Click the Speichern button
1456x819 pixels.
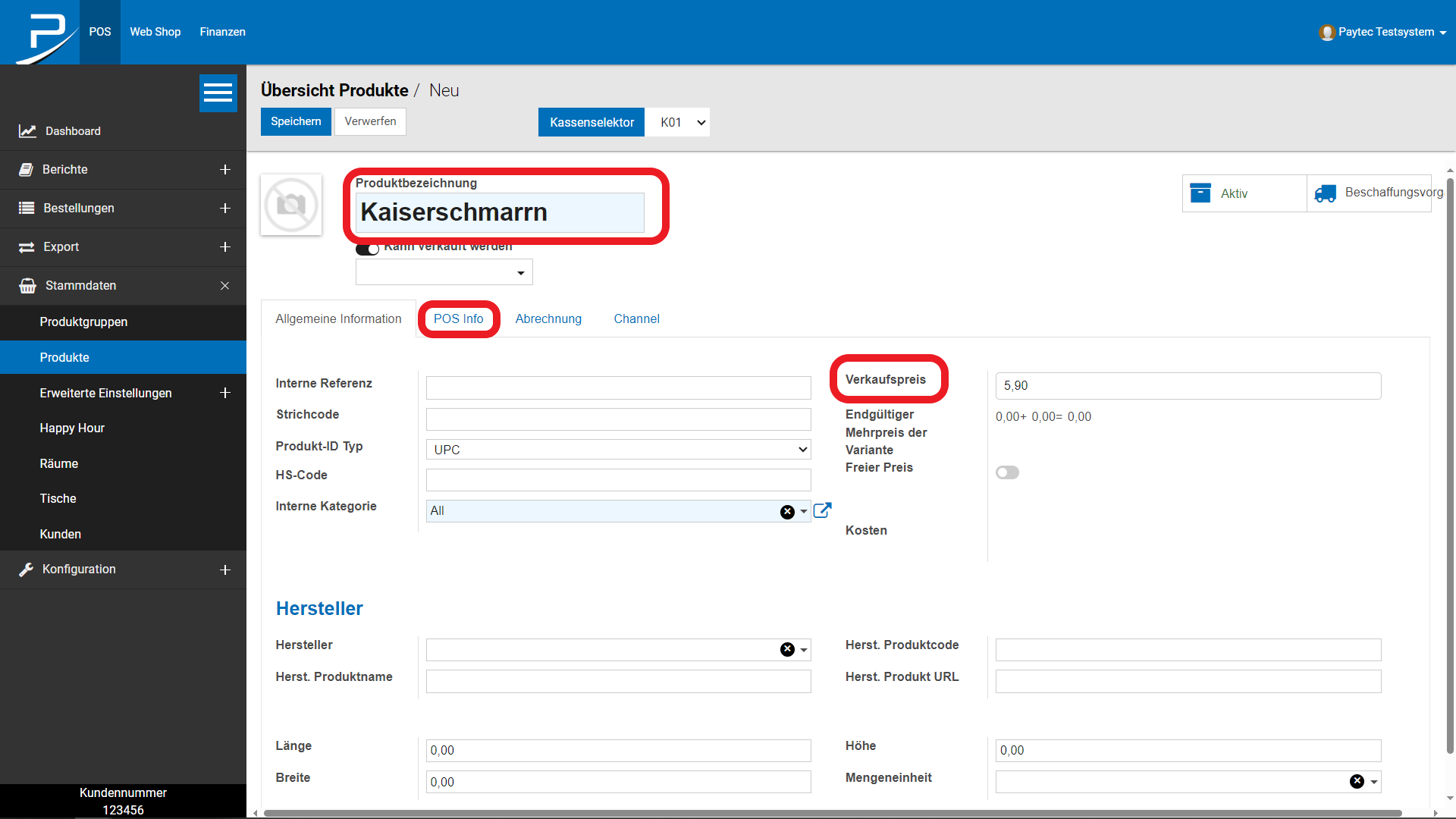point(295,121)
